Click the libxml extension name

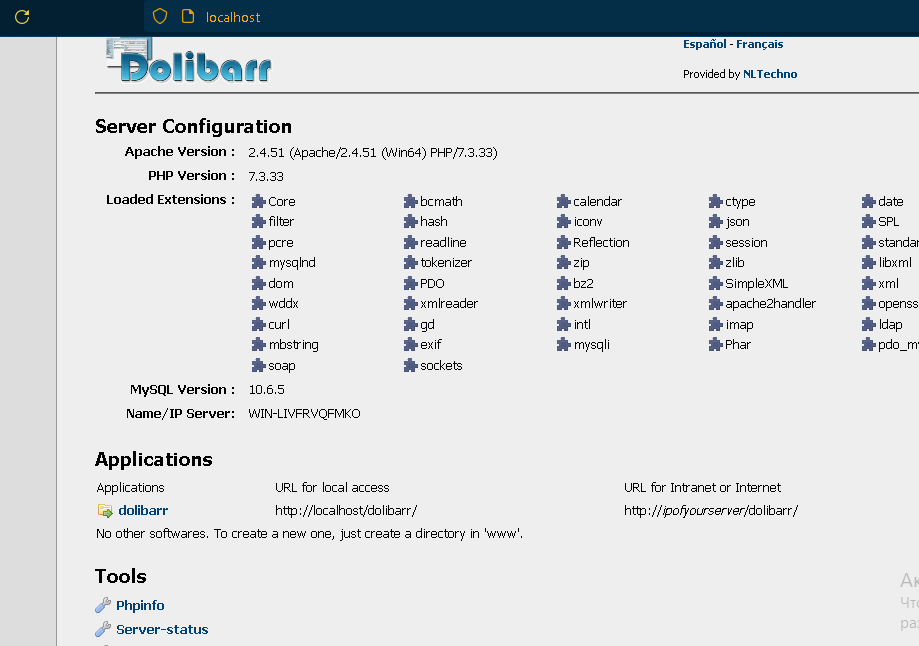pos(895,263)
